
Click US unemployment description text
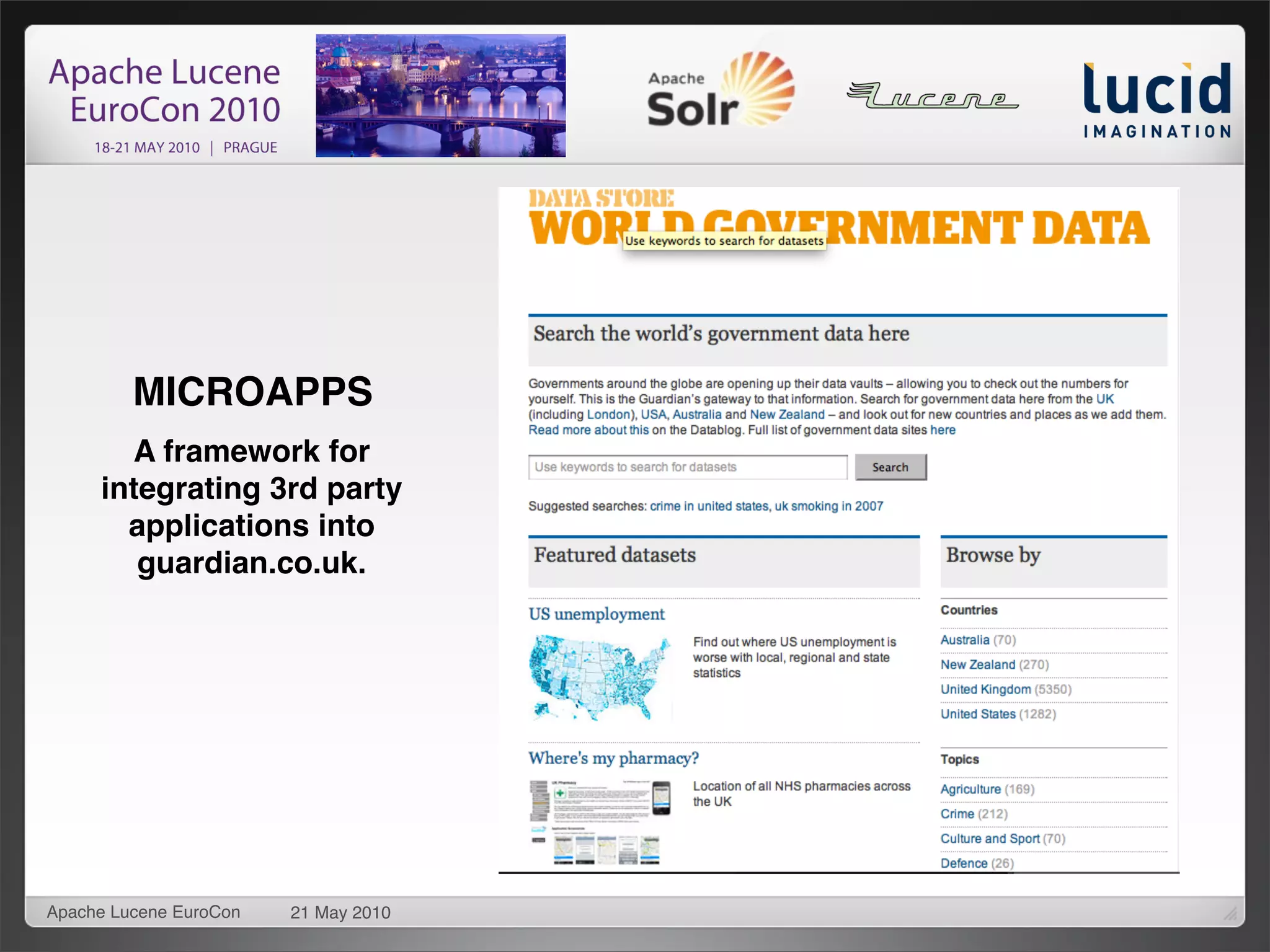point(794,658)
